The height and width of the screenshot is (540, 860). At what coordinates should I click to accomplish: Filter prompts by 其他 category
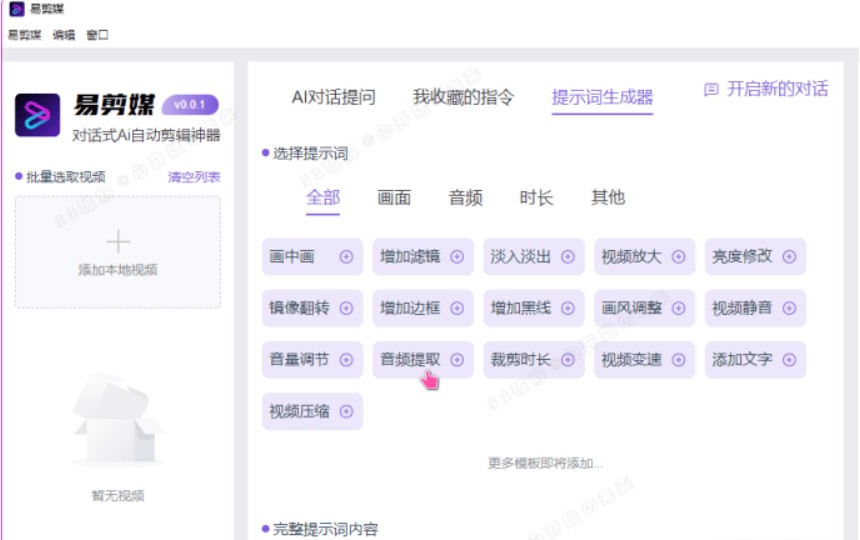[608, 197]
